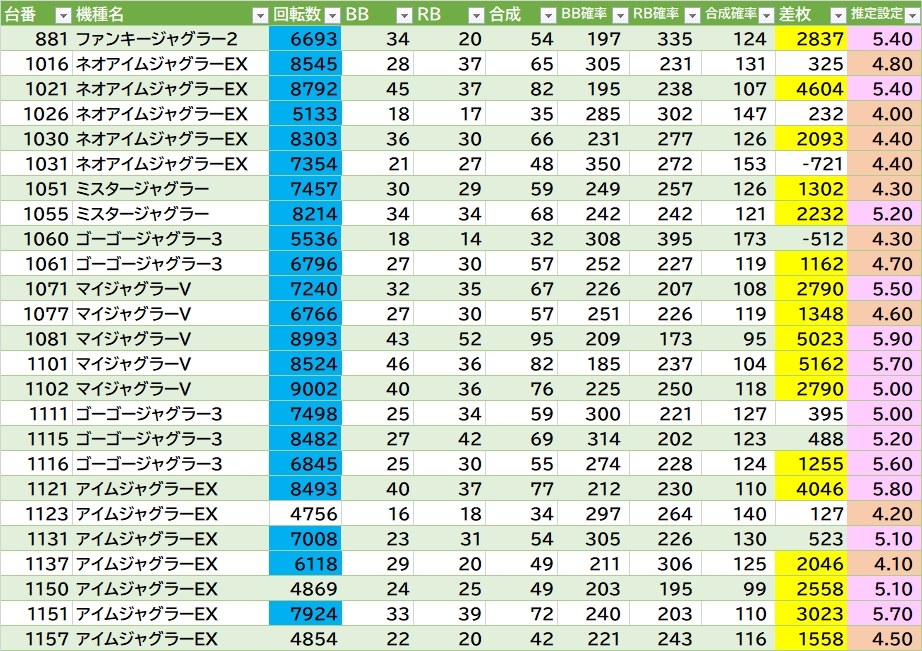Select the cell ファンキージャグラー2
The height and width of the screenshot is (651, 922).
tap(170, 39)
